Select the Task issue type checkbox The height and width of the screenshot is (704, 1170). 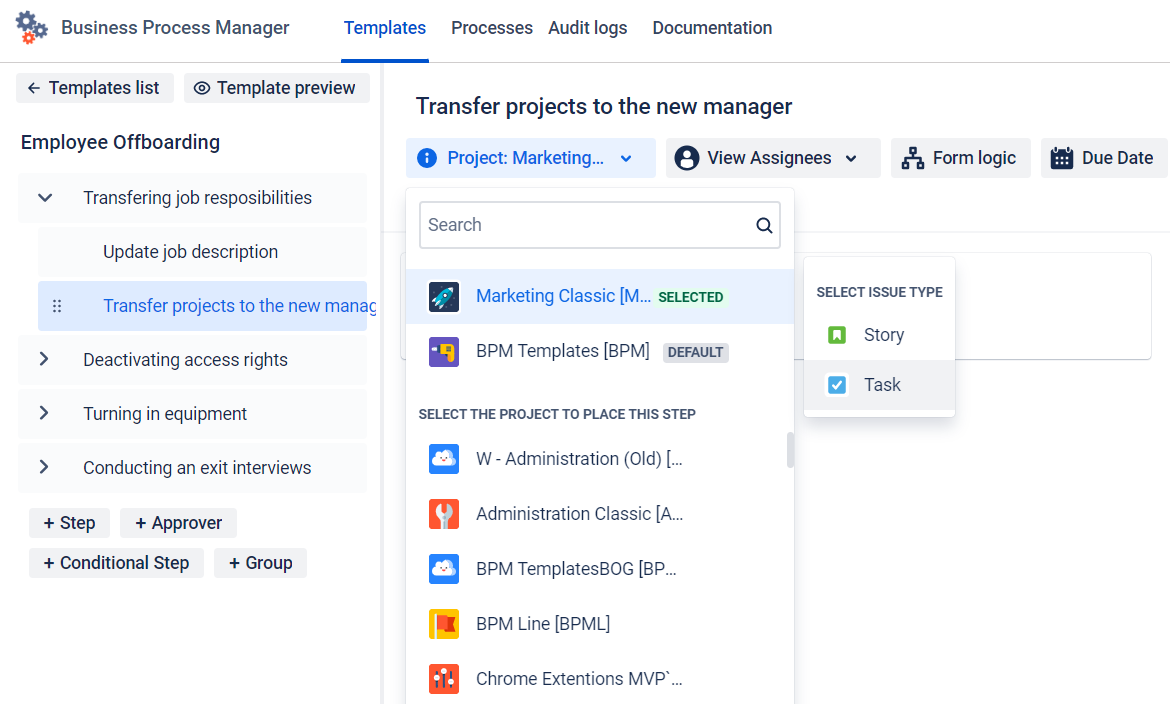(837, 385)
